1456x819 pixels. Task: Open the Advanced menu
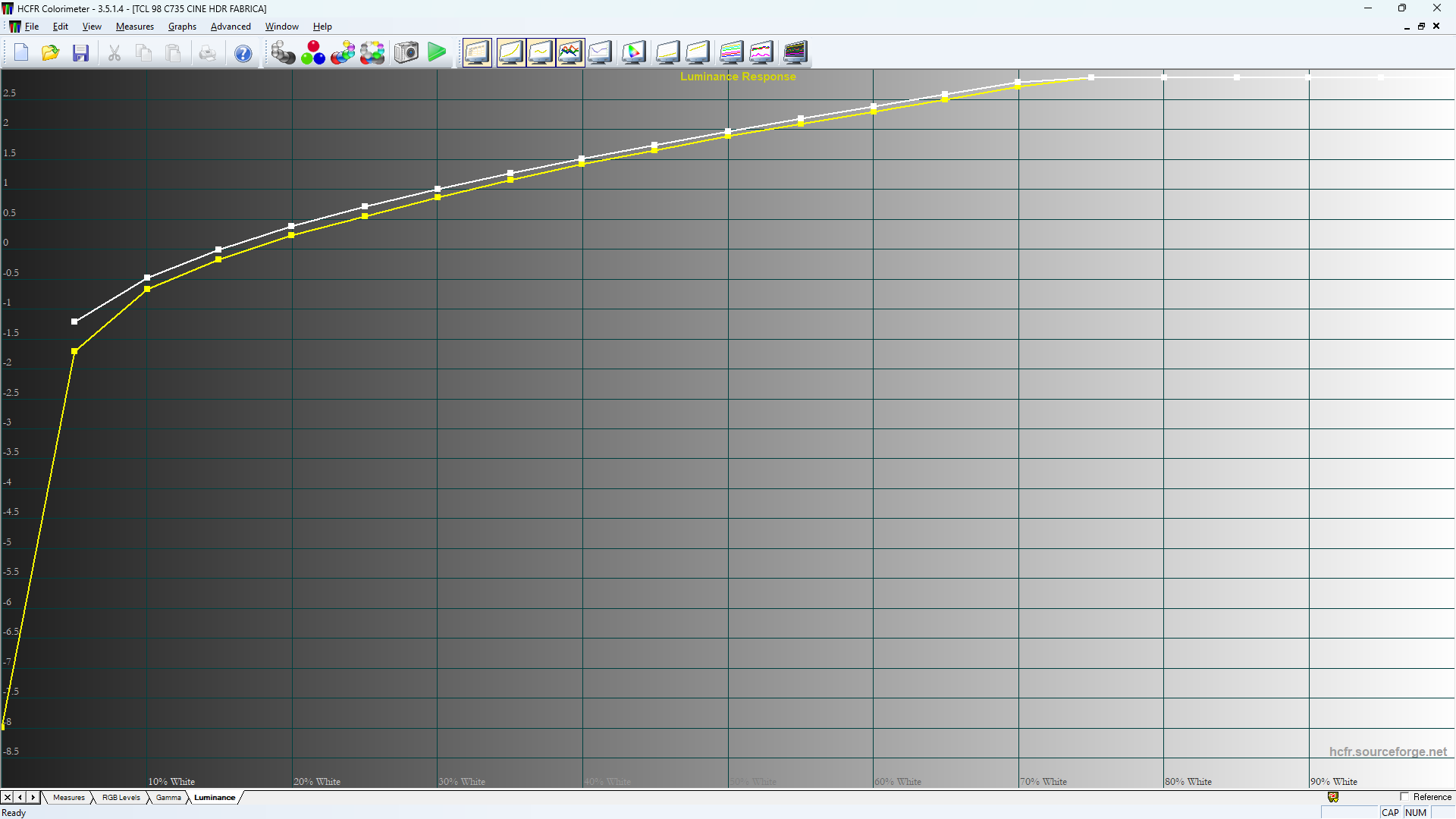231,27
